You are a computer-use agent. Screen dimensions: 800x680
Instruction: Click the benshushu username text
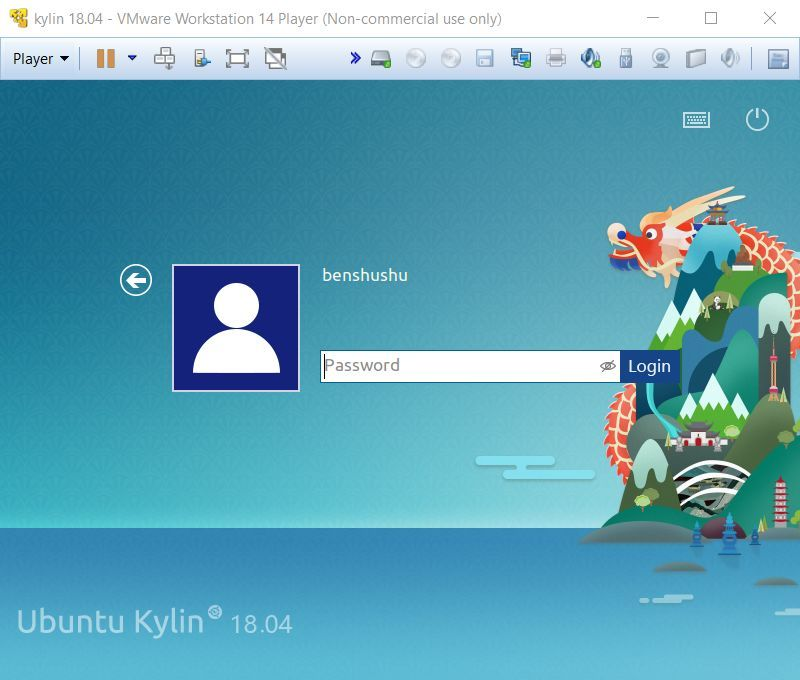[365, 275]
